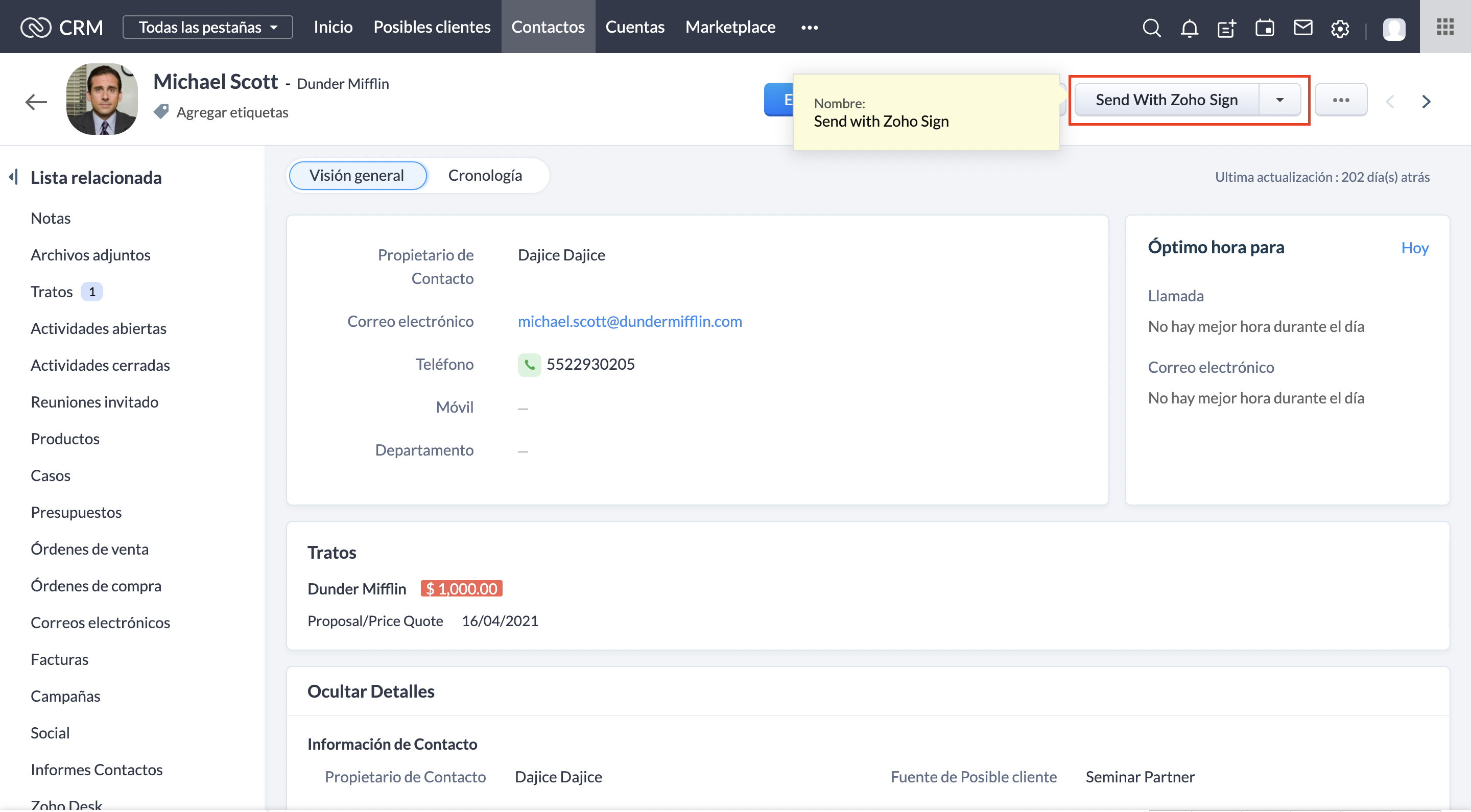Open the Marketplace tab
This screenshot has height=812, width=1471.
[x=730, y=27]
